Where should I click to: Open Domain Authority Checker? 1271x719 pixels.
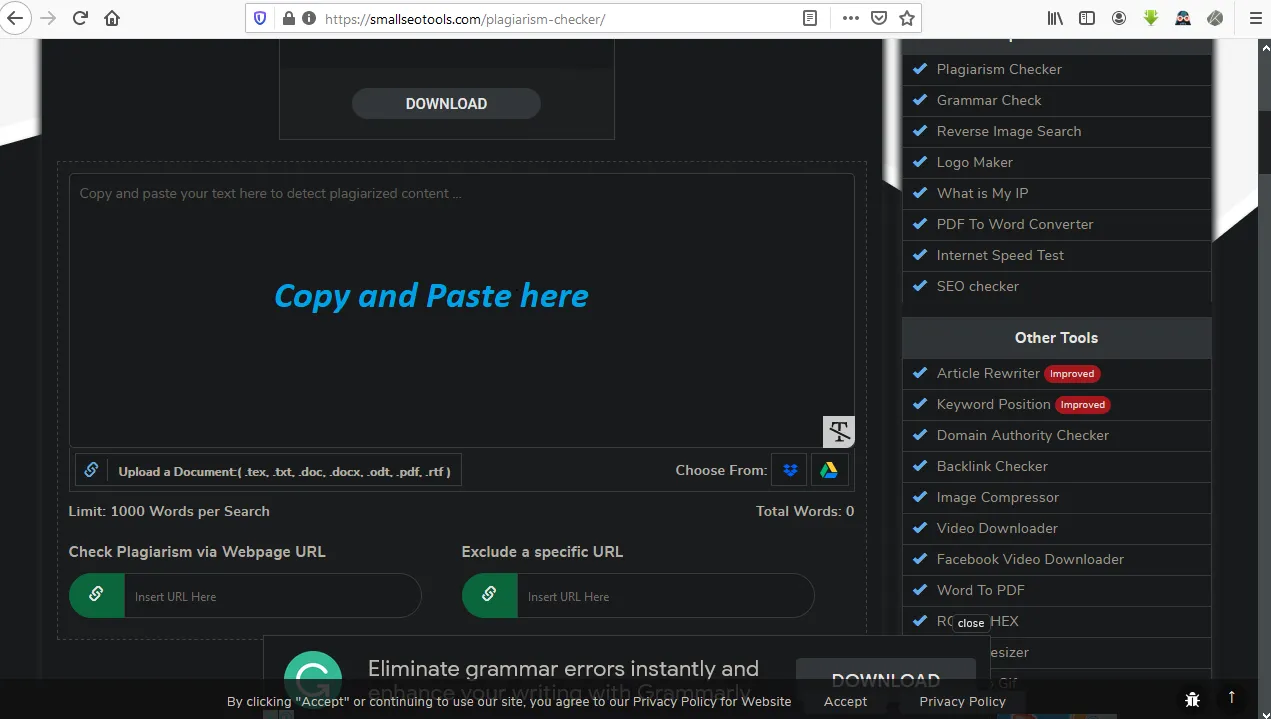[x=1023, y=435]
